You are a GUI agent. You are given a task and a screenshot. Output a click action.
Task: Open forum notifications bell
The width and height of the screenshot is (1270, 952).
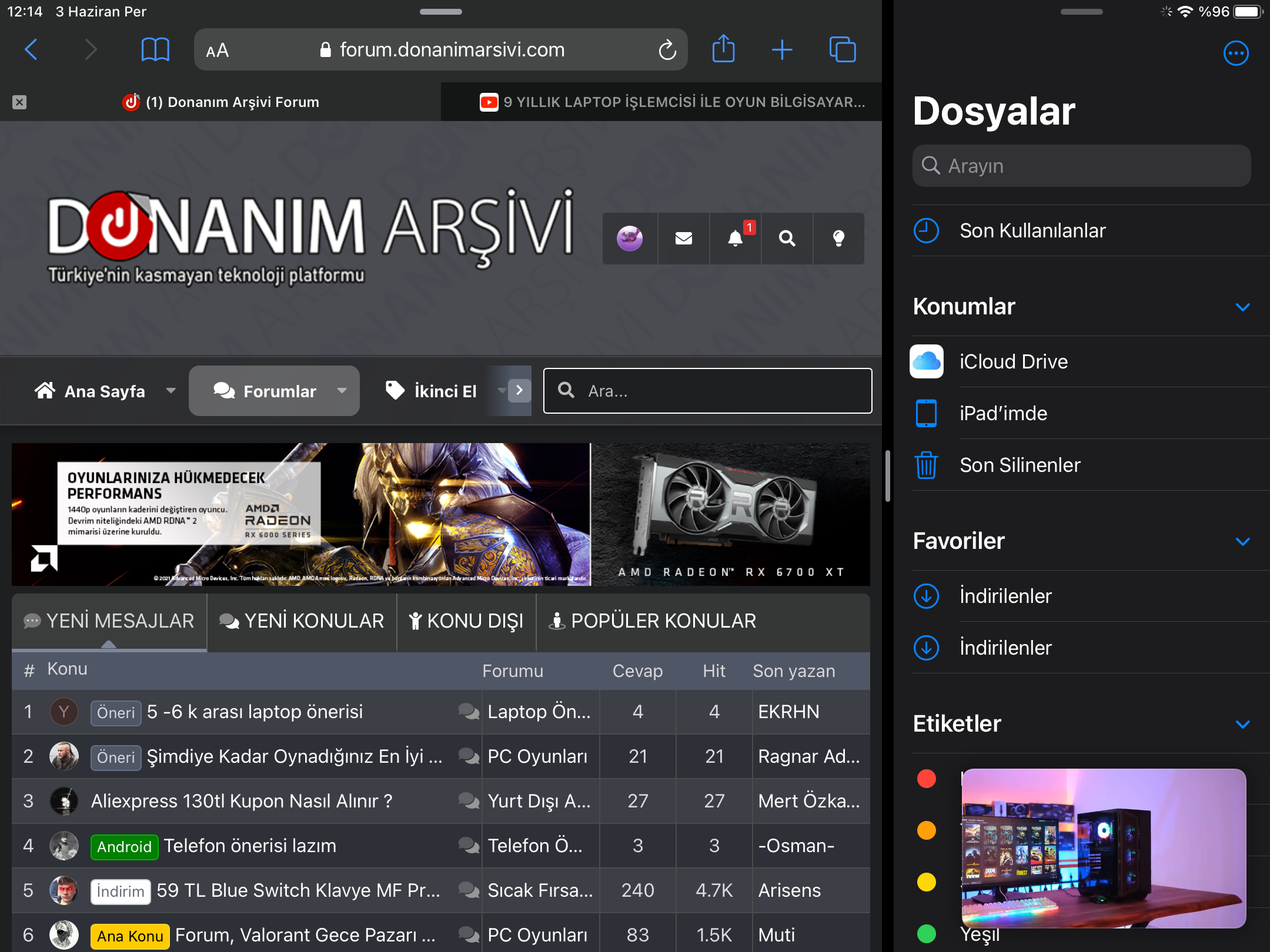(735, 238)
